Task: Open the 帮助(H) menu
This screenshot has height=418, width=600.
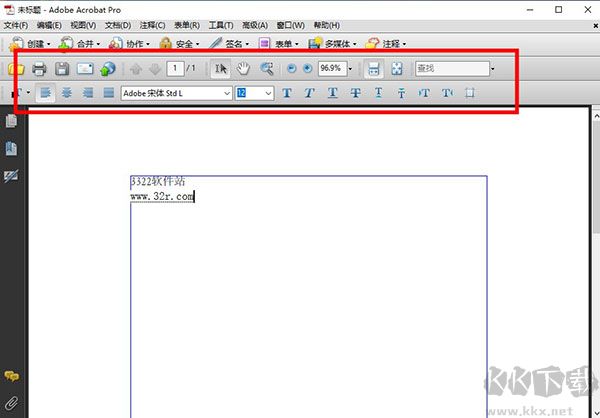Action: (x=326, y=25)
